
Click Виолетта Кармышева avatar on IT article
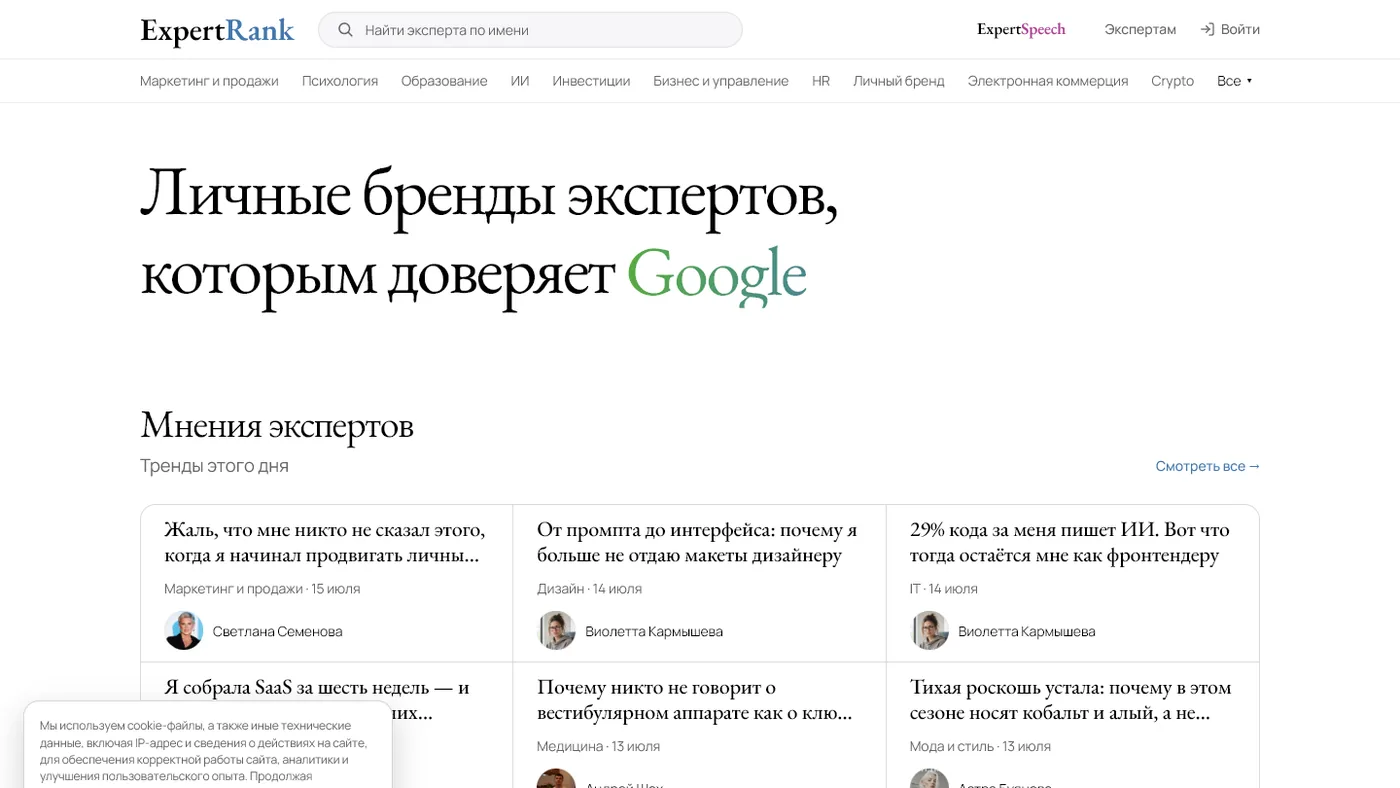click(929, 631)
